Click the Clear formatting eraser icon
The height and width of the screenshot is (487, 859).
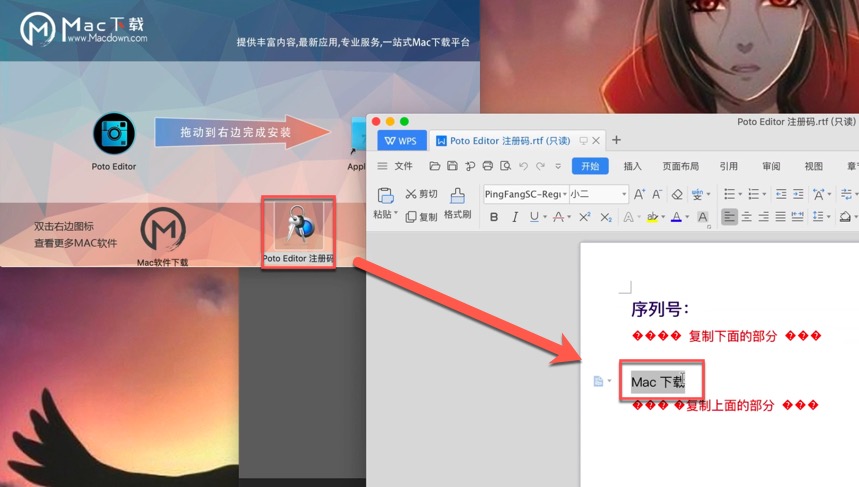click(x=677, y=194)
